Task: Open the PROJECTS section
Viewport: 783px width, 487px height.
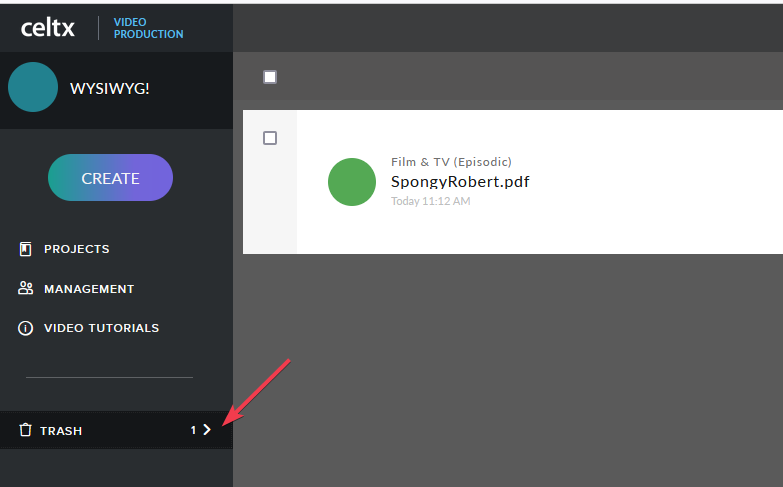Action: 76,249
